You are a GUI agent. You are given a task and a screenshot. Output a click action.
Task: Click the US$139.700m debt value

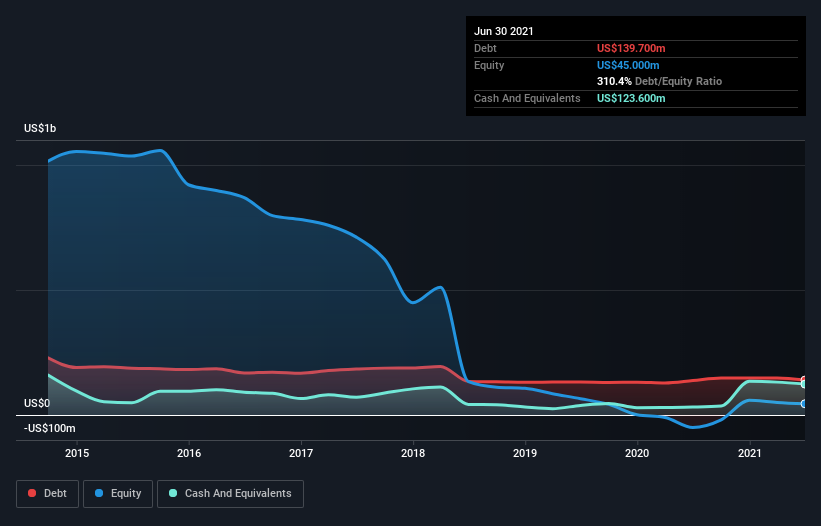pos(631,48)
